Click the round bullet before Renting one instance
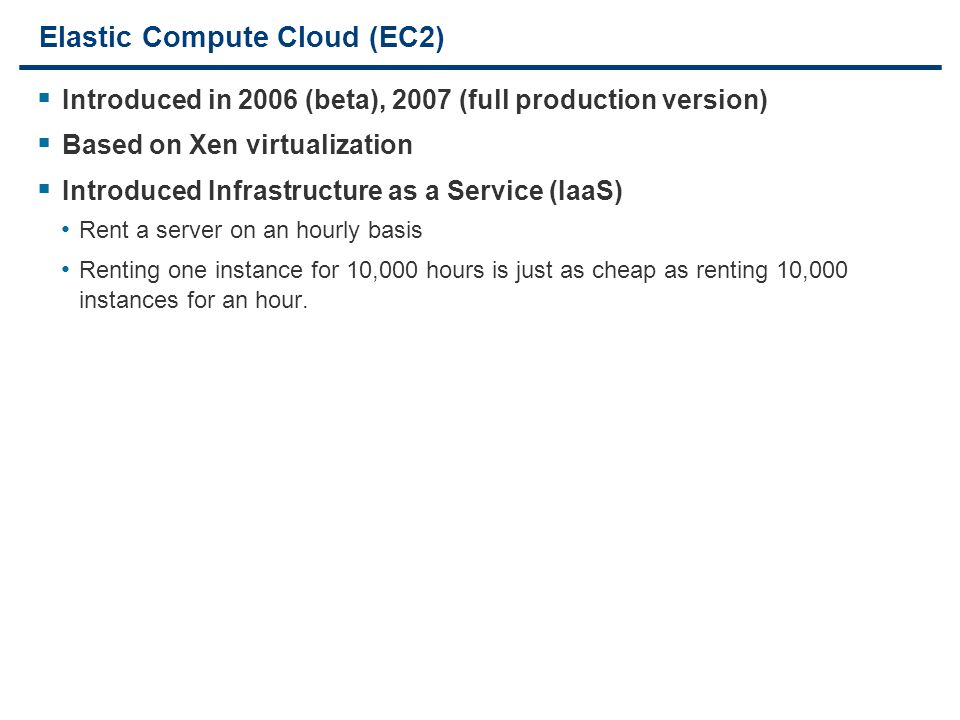This screenshot has height=720, width=960. (x=66, y=270)
